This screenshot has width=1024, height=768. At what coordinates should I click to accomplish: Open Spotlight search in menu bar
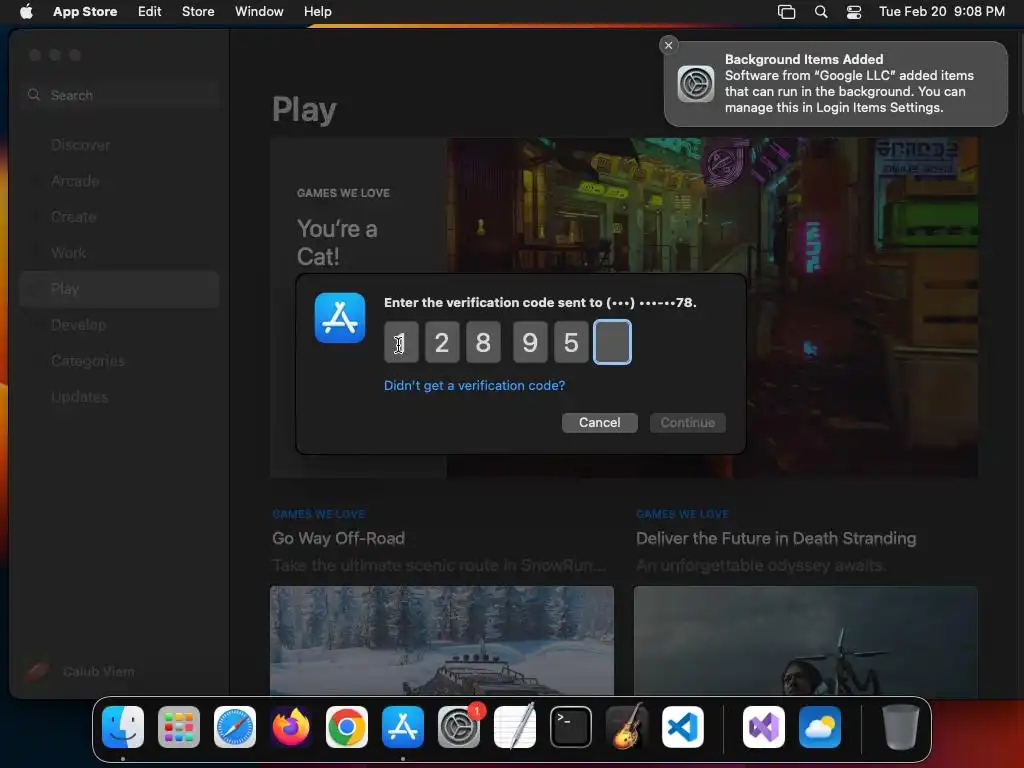click(x=821, y=12)
